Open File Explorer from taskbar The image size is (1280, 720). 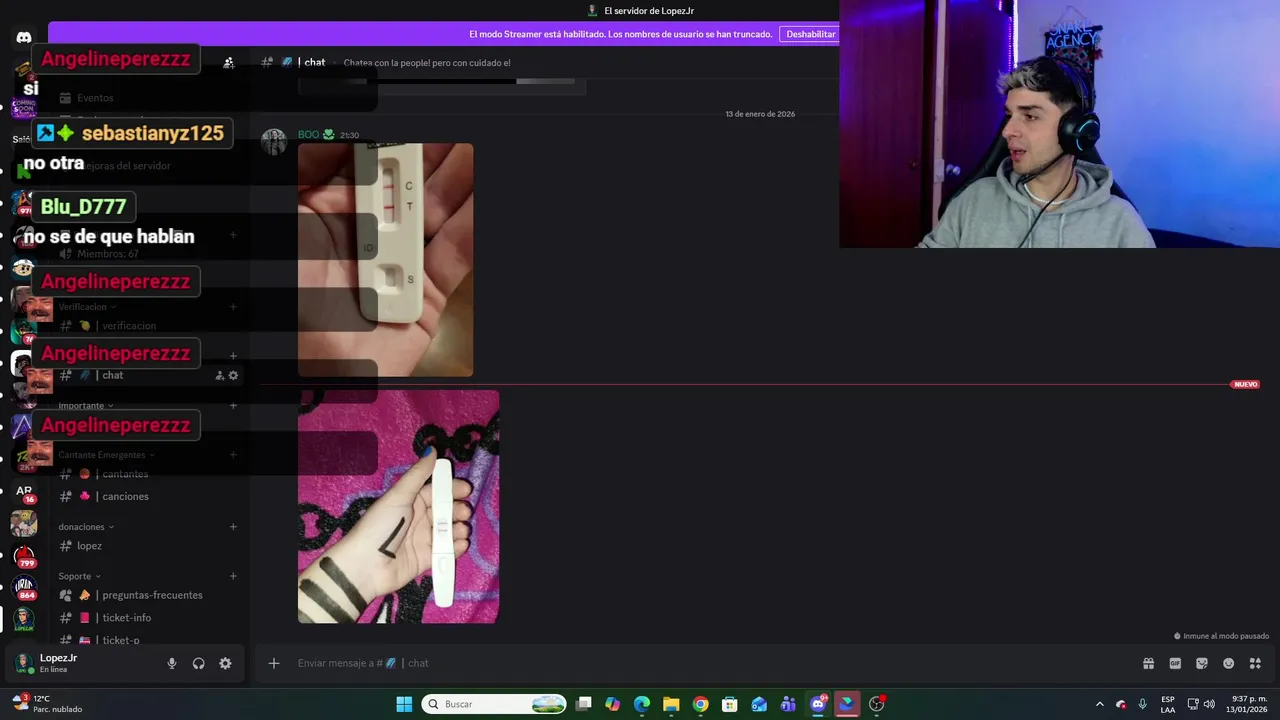pyautogui.click(x=671, y=704)
